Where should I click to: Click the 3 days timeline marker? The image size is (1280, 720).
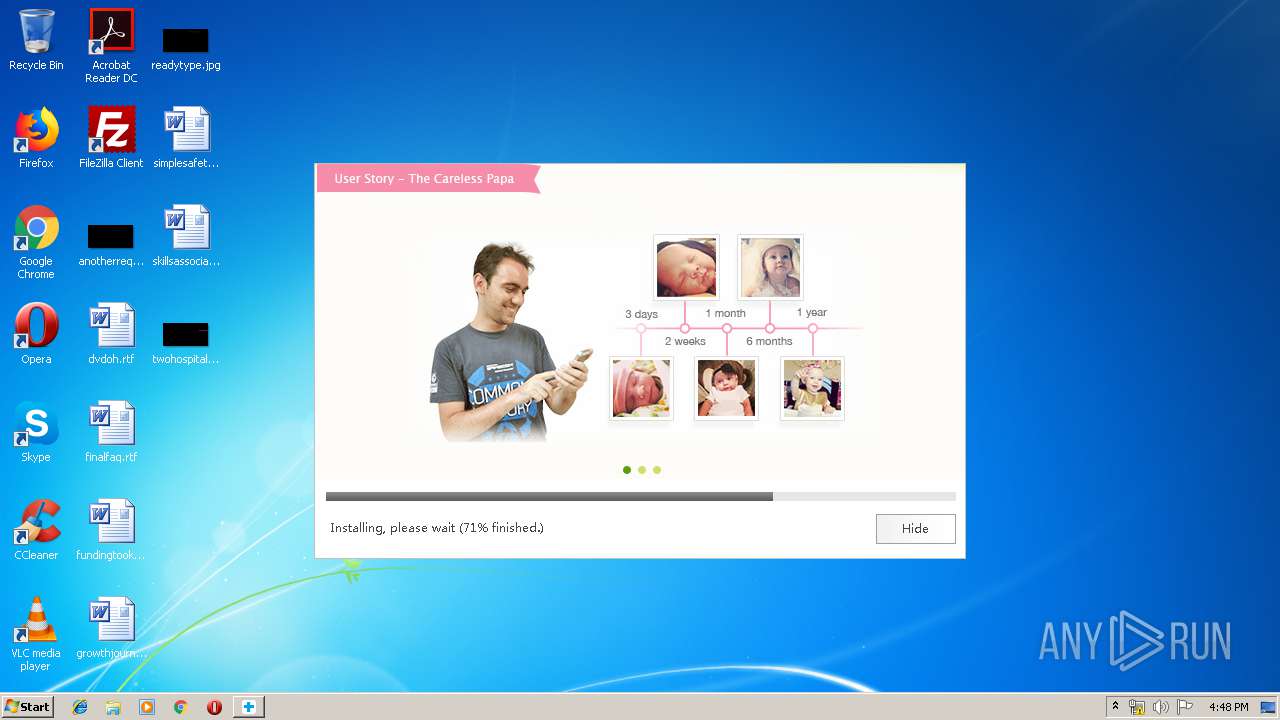coord(641,328)
